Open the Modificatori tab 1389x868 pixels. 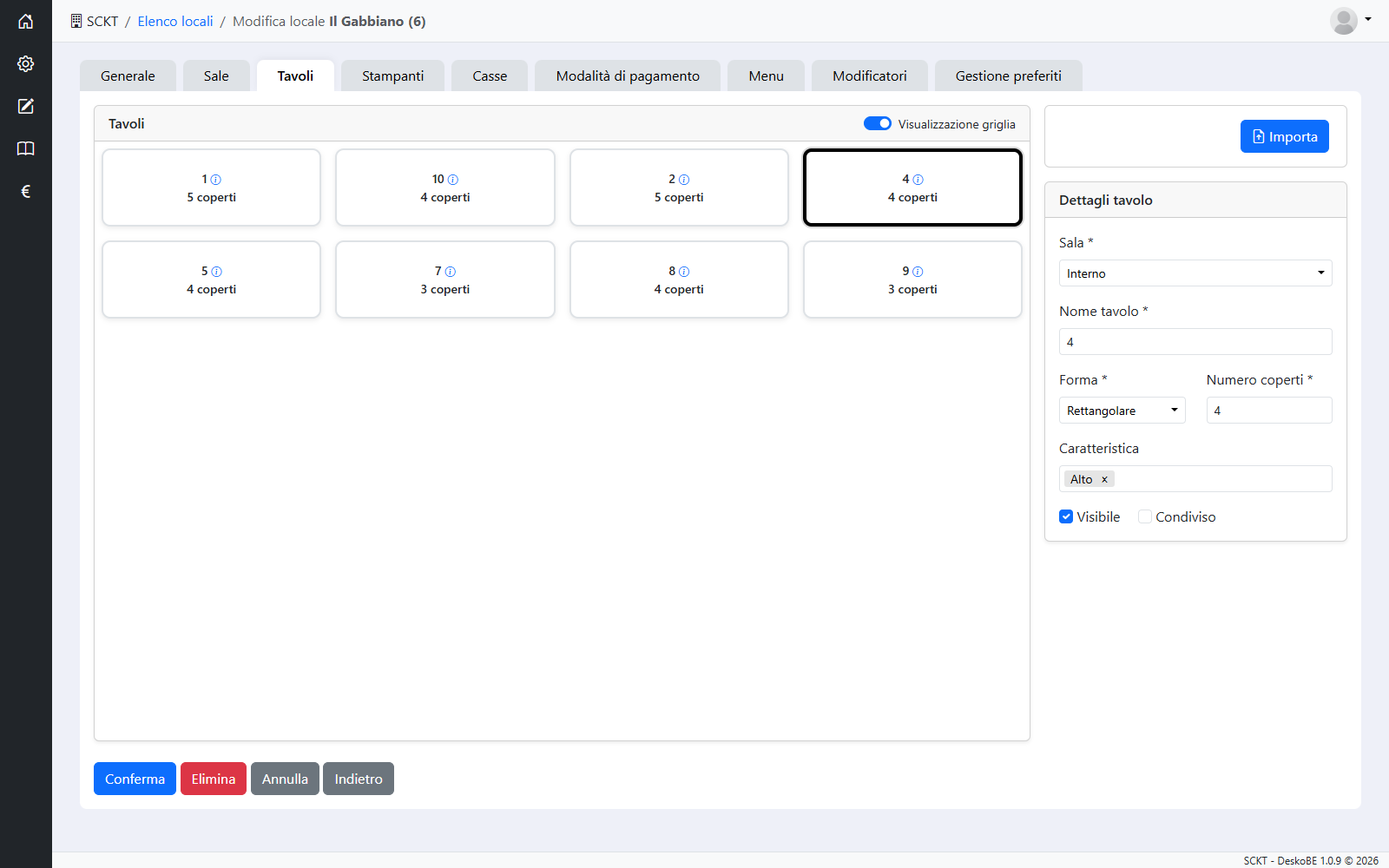pyautogui.click(x=870, y=76)
